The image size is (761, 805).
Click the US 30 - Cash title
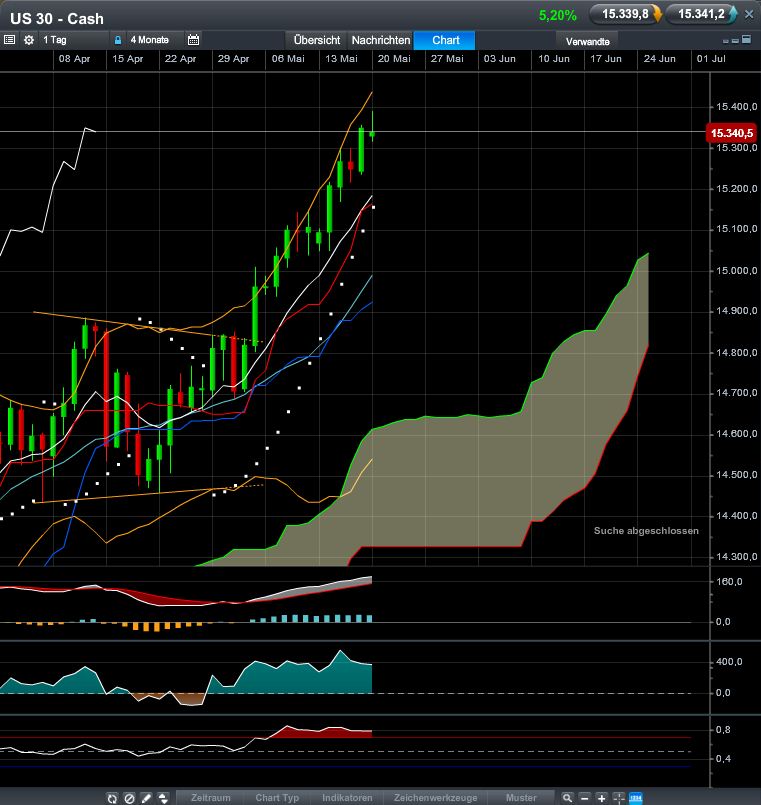(57, 18)
